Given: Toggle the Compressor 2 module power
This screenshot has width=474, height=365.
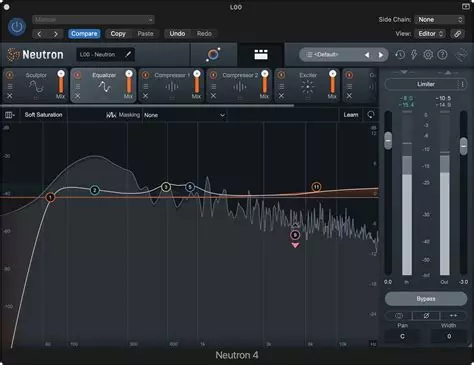Looking at the screenshot, I should (x=213, y=75).
